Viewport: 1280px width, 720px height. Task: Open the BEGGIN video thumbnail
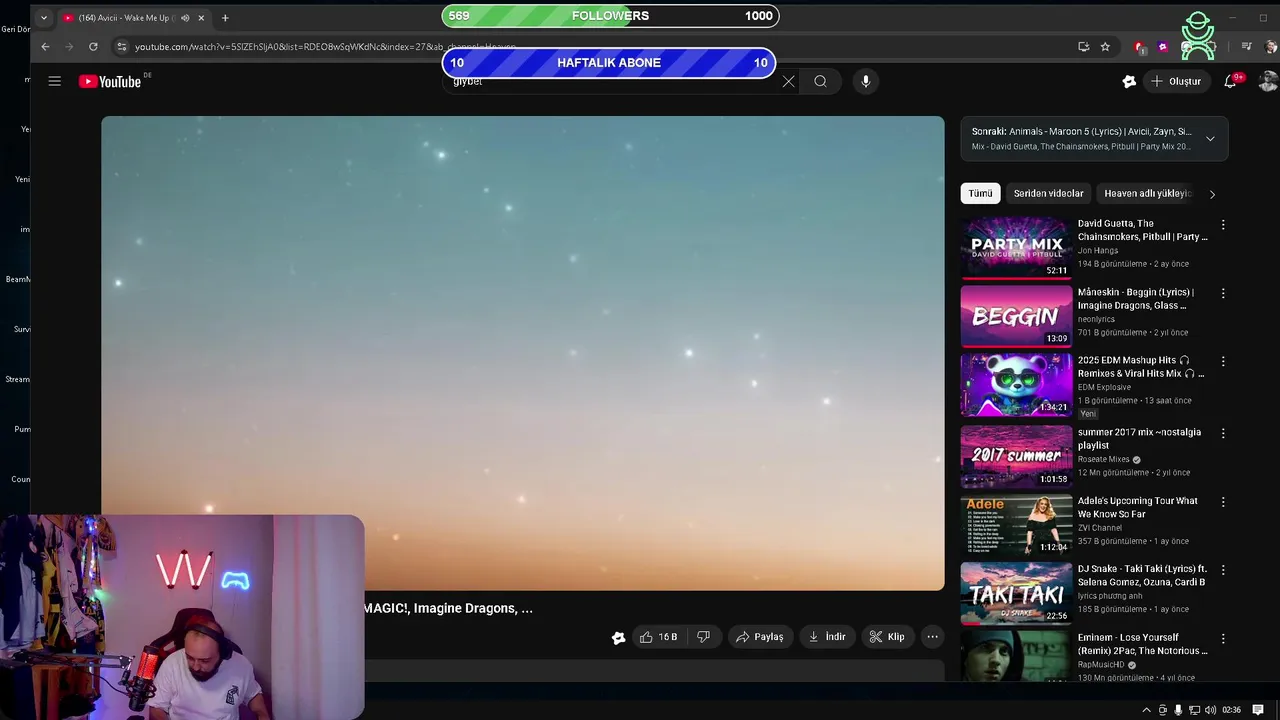(1016, 316)
